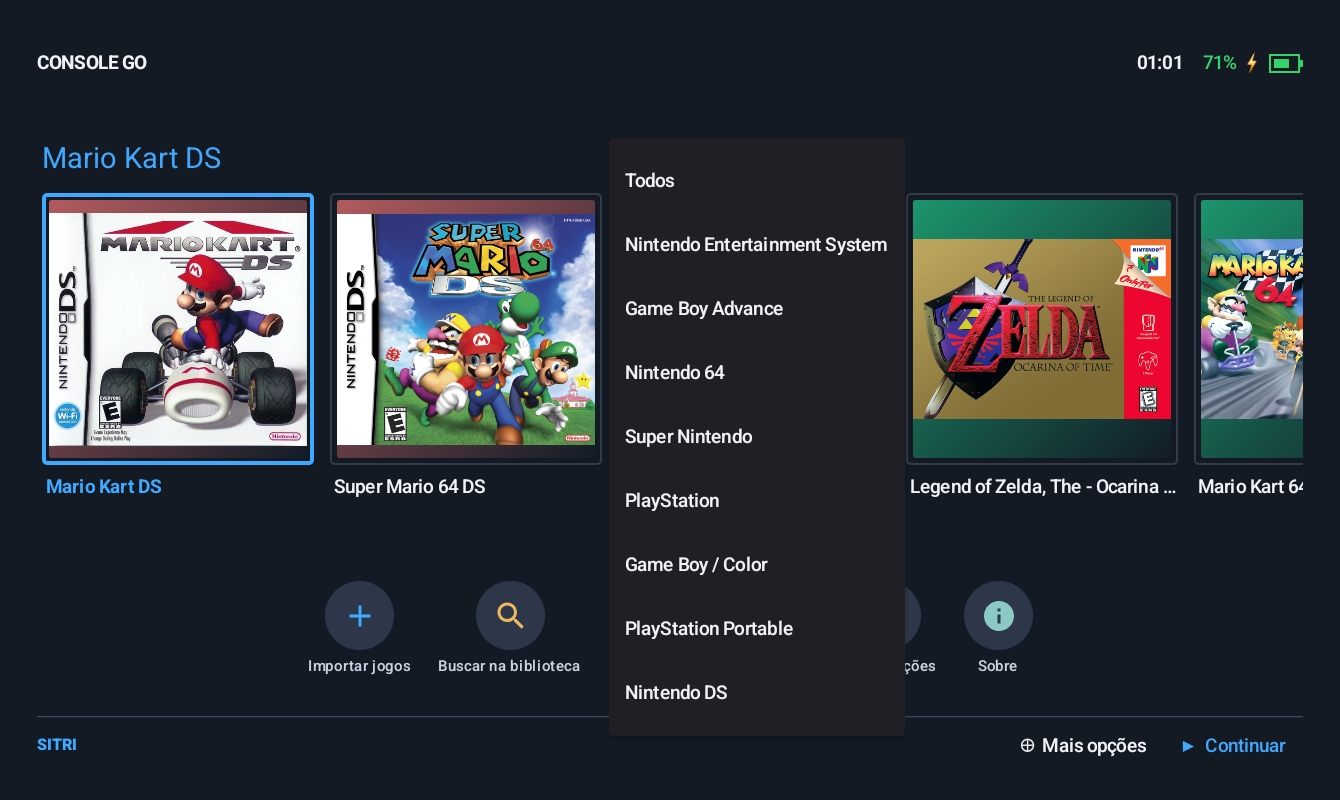Open the Mario Kart DS cover thumbnail
The width and height of the screenshot is (1340, 800).
click(178, 329)
